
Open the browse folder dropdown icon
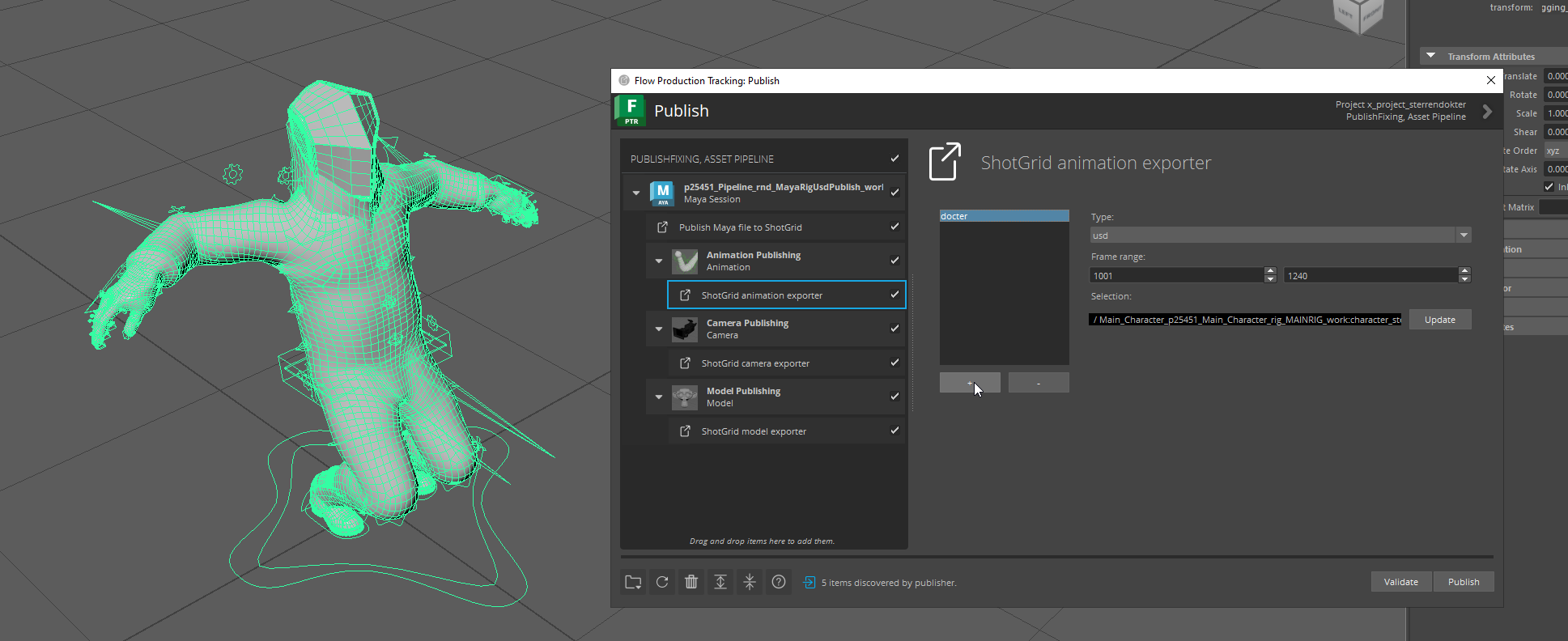[x=633, y=582]
